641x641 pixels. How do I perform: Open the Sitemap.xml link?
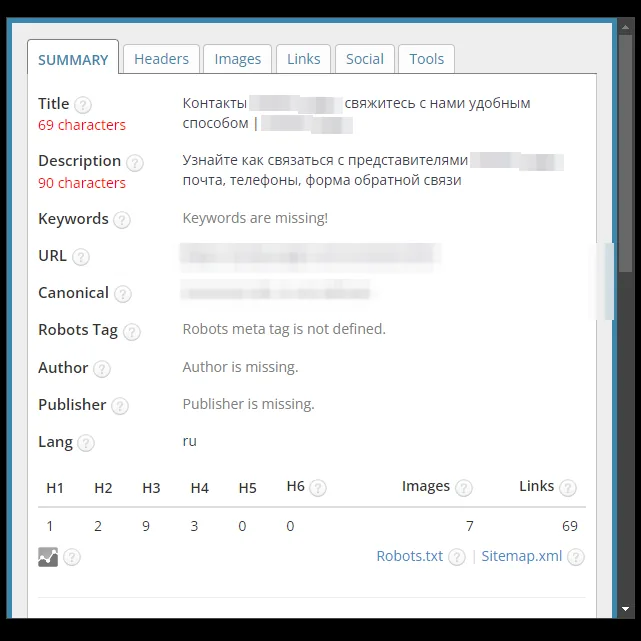(522, 556)
